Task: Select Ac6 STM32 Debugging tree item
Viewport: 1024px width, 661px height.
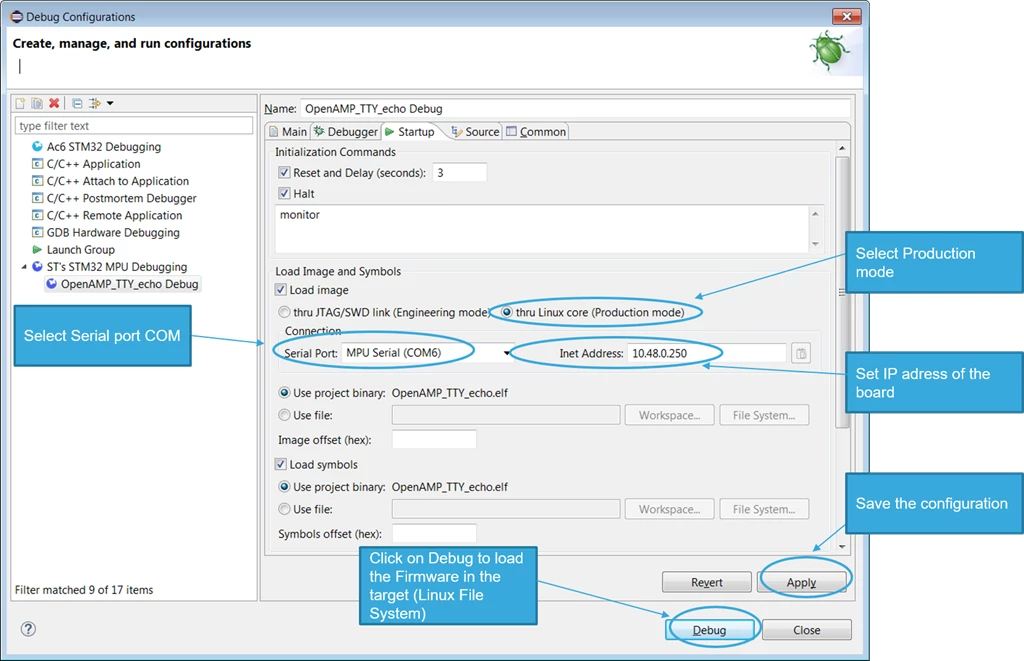Action: tap(104, 147)
